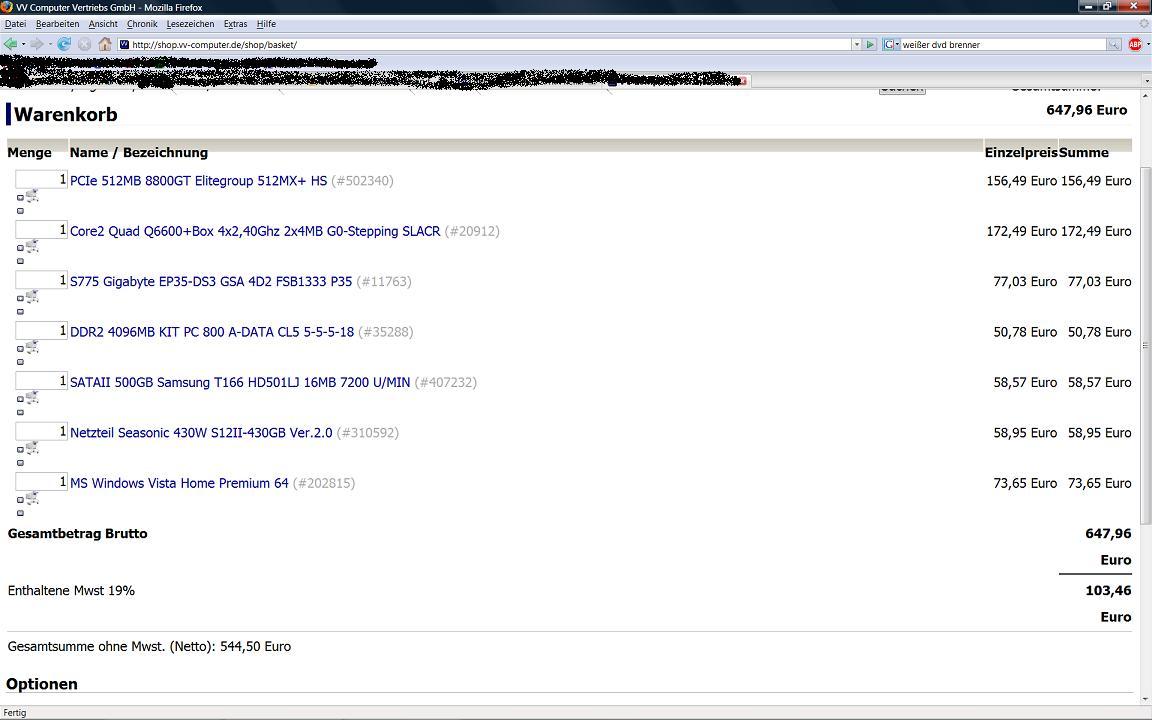The height and width of the screenshot is (720, 1152).
Task: Open the SATAII 500GB Samsung T166 product link
Action: coord(240,383)
